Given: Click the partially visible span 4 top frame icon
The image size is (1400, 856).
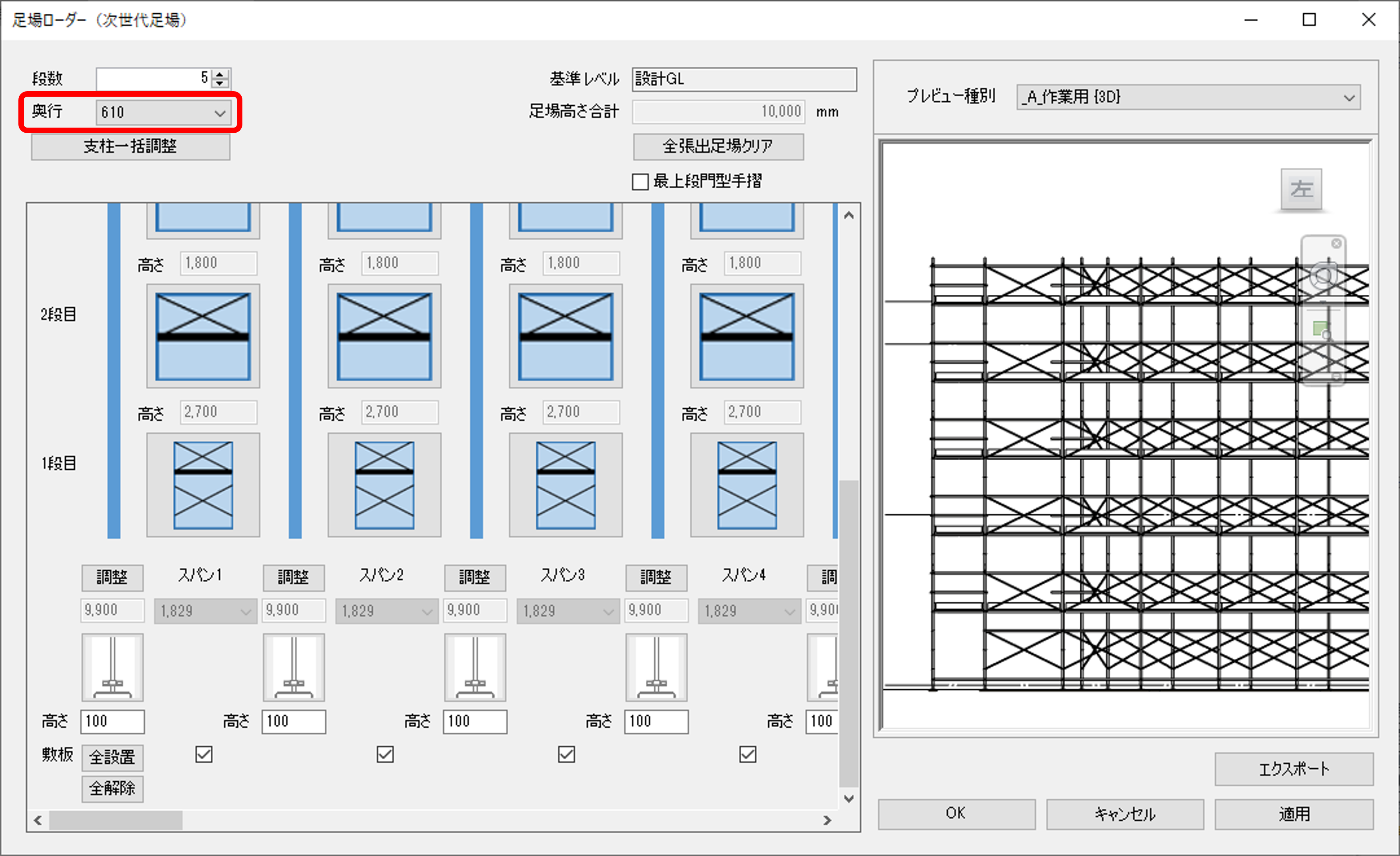Looking at the screenshot, I should pos(746,221).
